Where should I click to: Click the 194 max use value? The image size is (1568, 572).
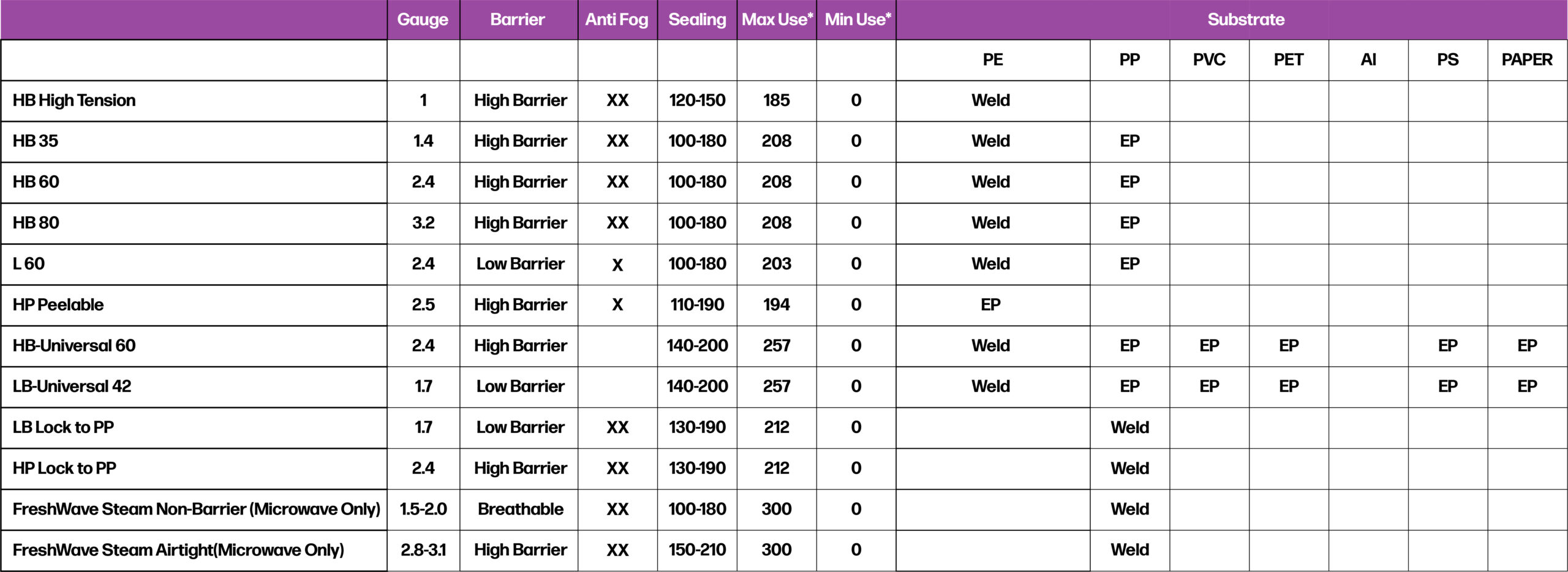coord(776,305)
